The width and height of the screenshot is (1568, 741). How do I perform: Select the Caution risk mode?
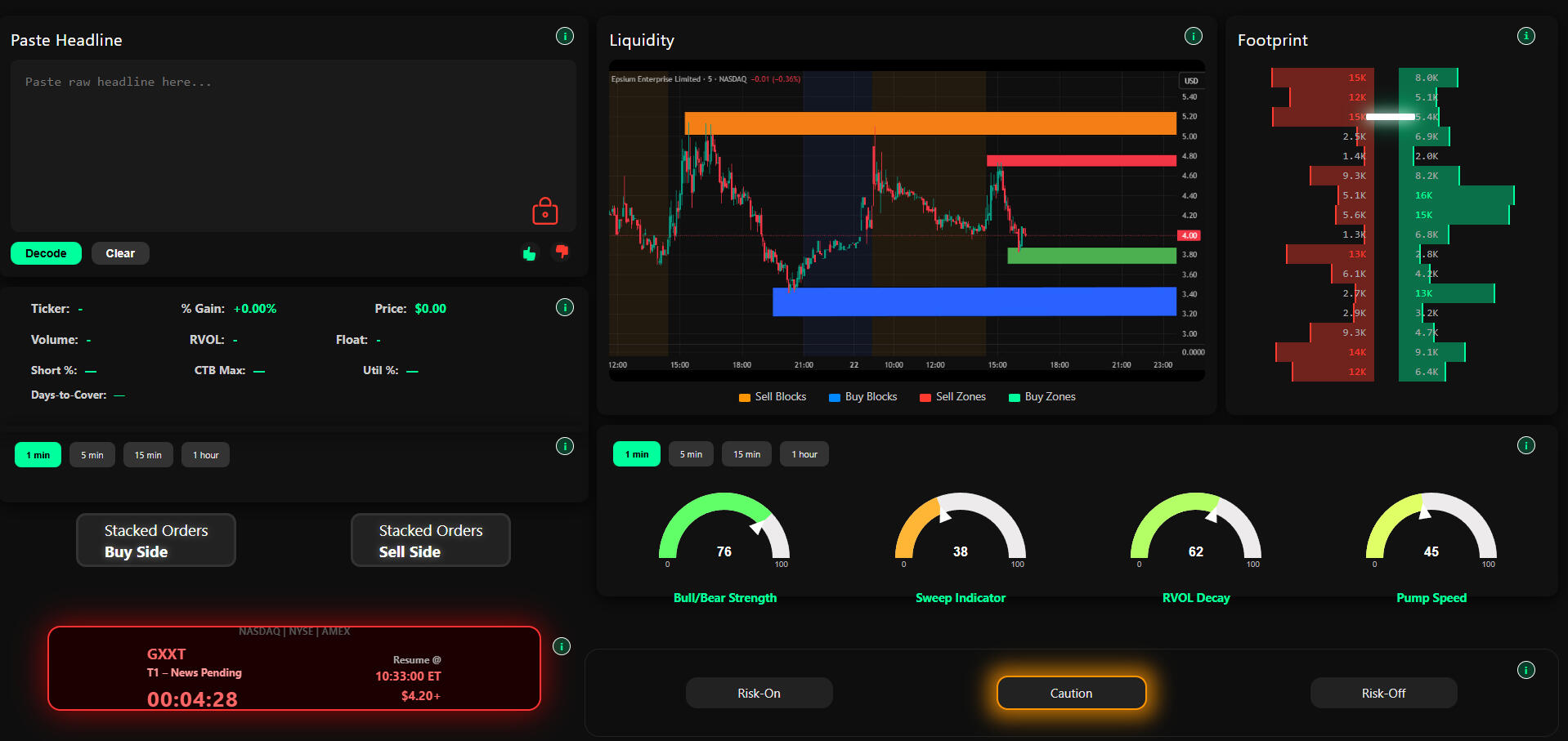click(1071, 693)
